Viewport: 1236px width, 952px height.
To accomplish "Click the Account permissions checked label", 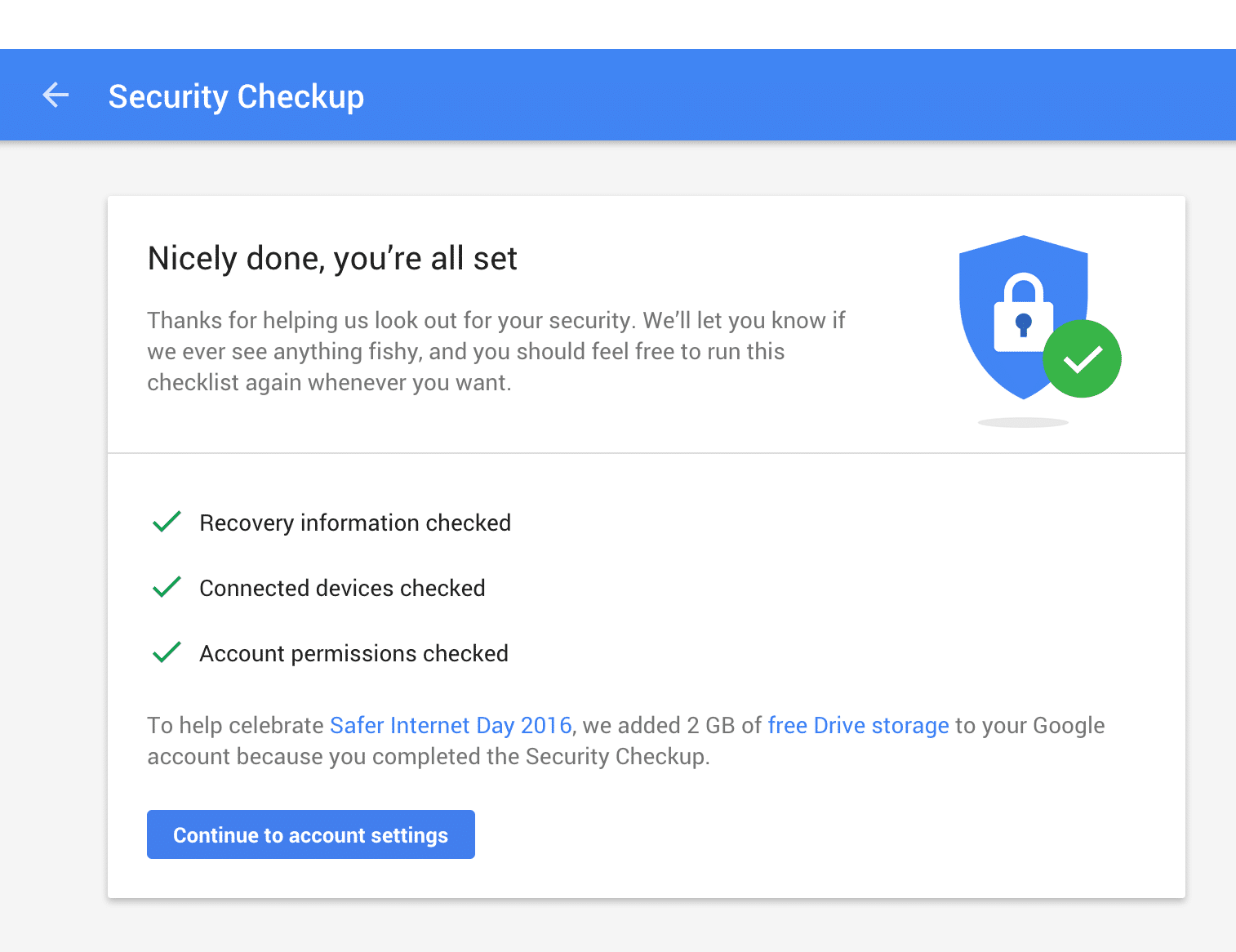I will [353, 653].
